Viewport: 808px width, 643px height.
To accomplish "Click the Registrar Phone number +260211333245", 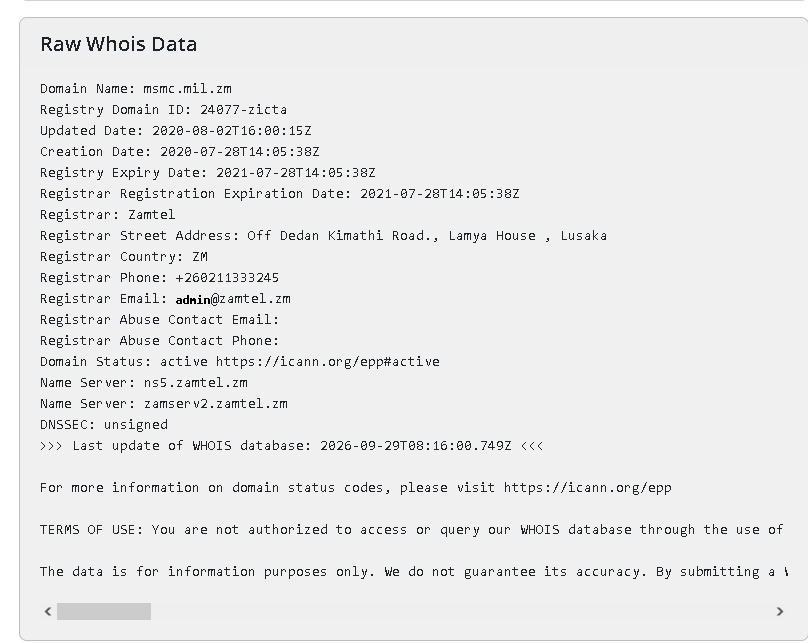I will pyautogui.click(x=227, y=278).
